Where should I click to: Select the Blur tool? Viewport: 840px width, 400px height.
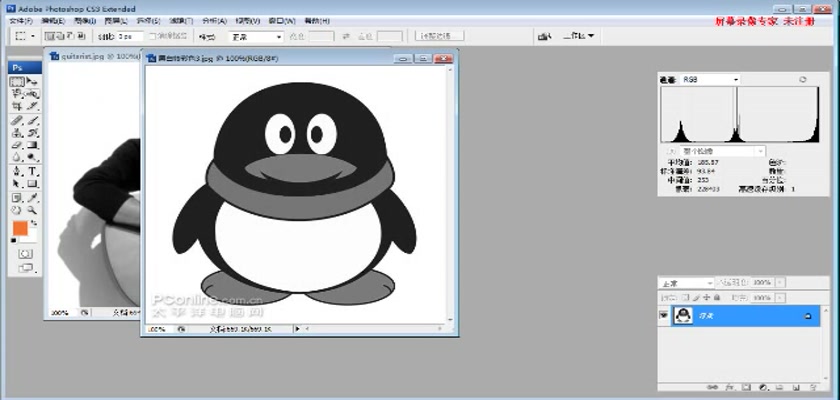click(18, 157)
